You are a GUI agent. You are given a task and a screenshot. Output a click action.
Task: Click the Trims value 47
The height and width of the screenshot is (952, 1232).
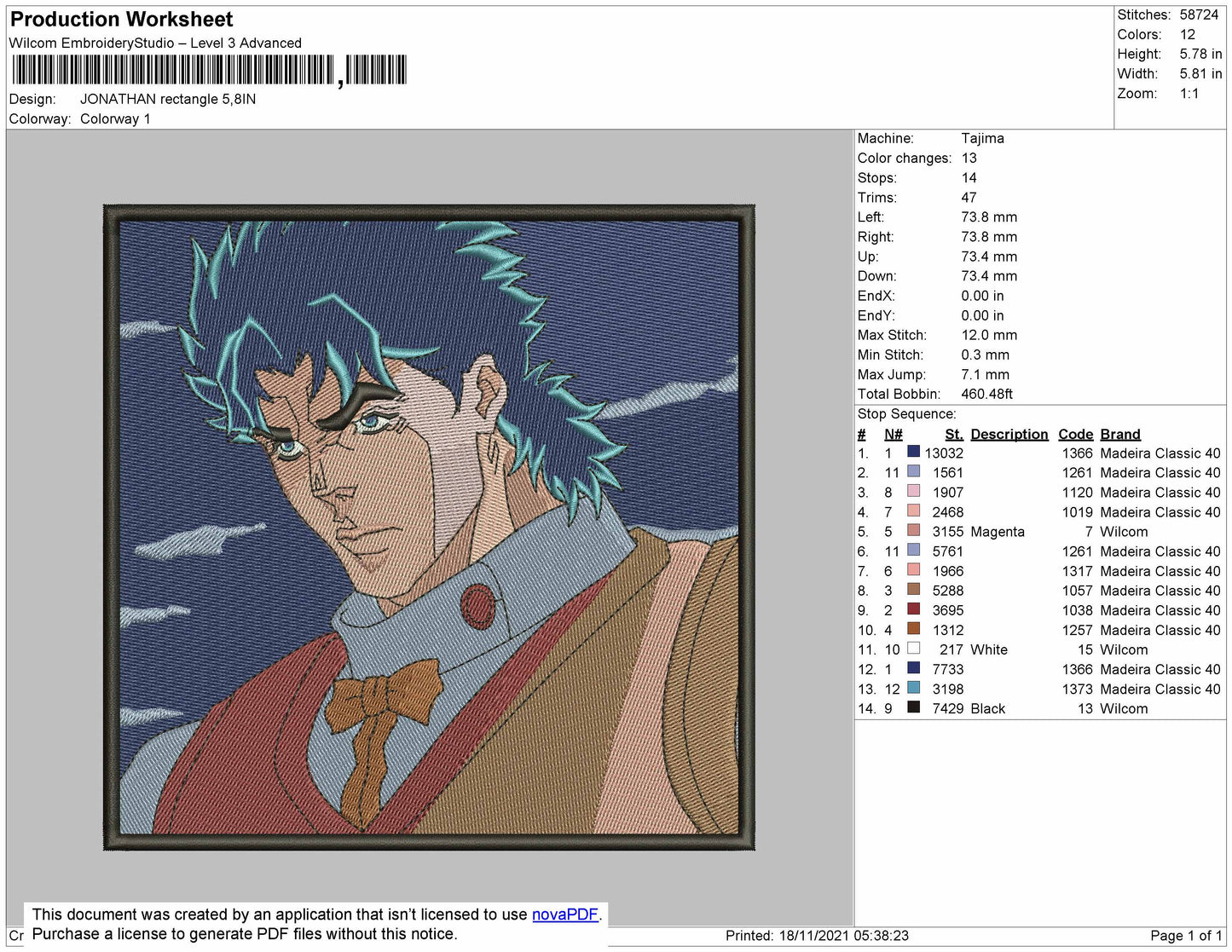[969, 197]
